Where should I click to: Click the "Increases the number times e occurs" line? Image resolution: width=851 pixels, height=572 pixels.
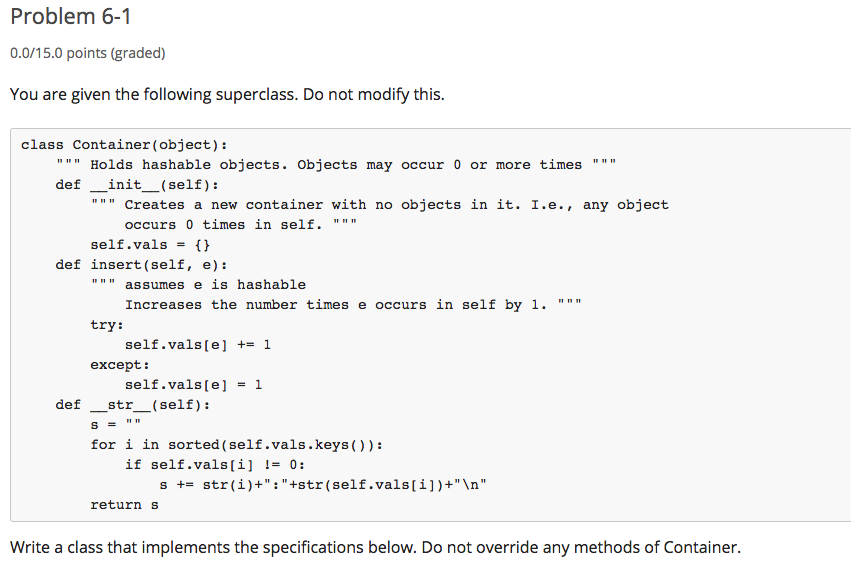click(x=353, y=305)
